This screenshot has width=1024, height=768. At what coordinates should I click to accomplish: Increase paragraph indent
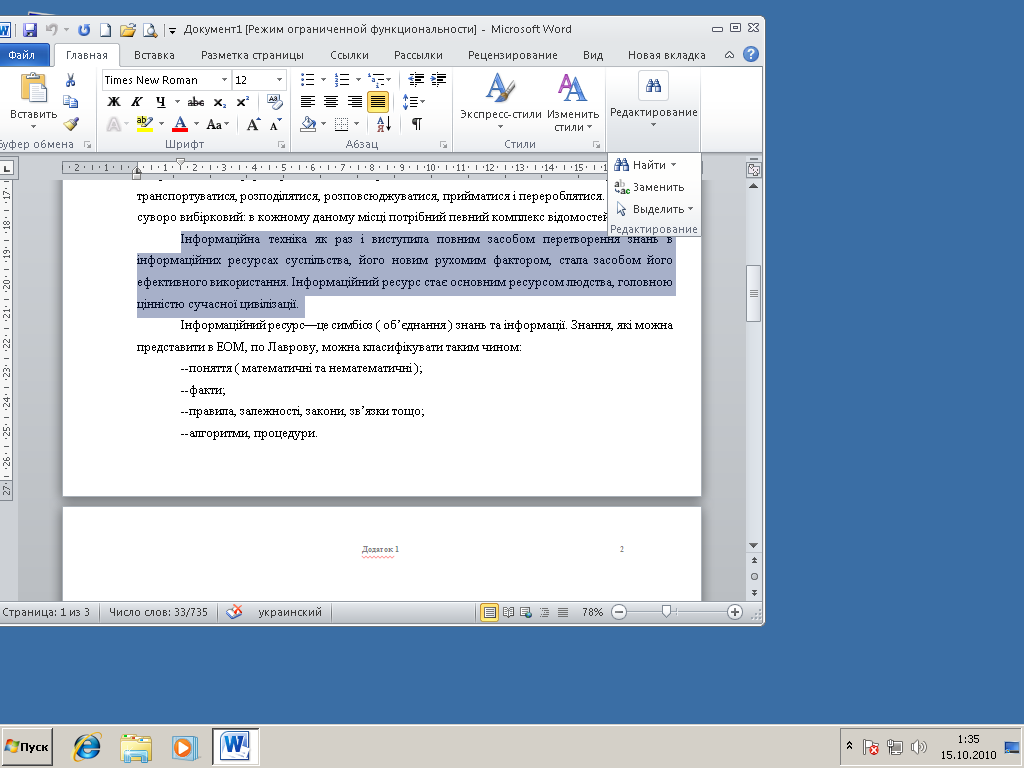point(438,80)
